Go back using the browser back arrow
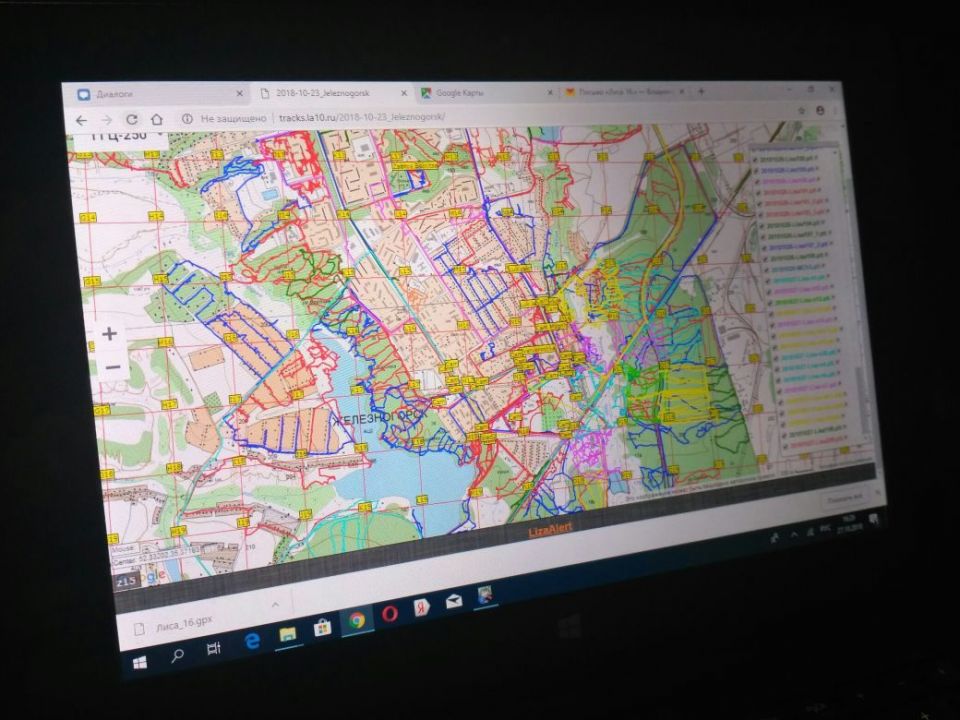The width and height of the screenshot is (960, 720). 82,119
